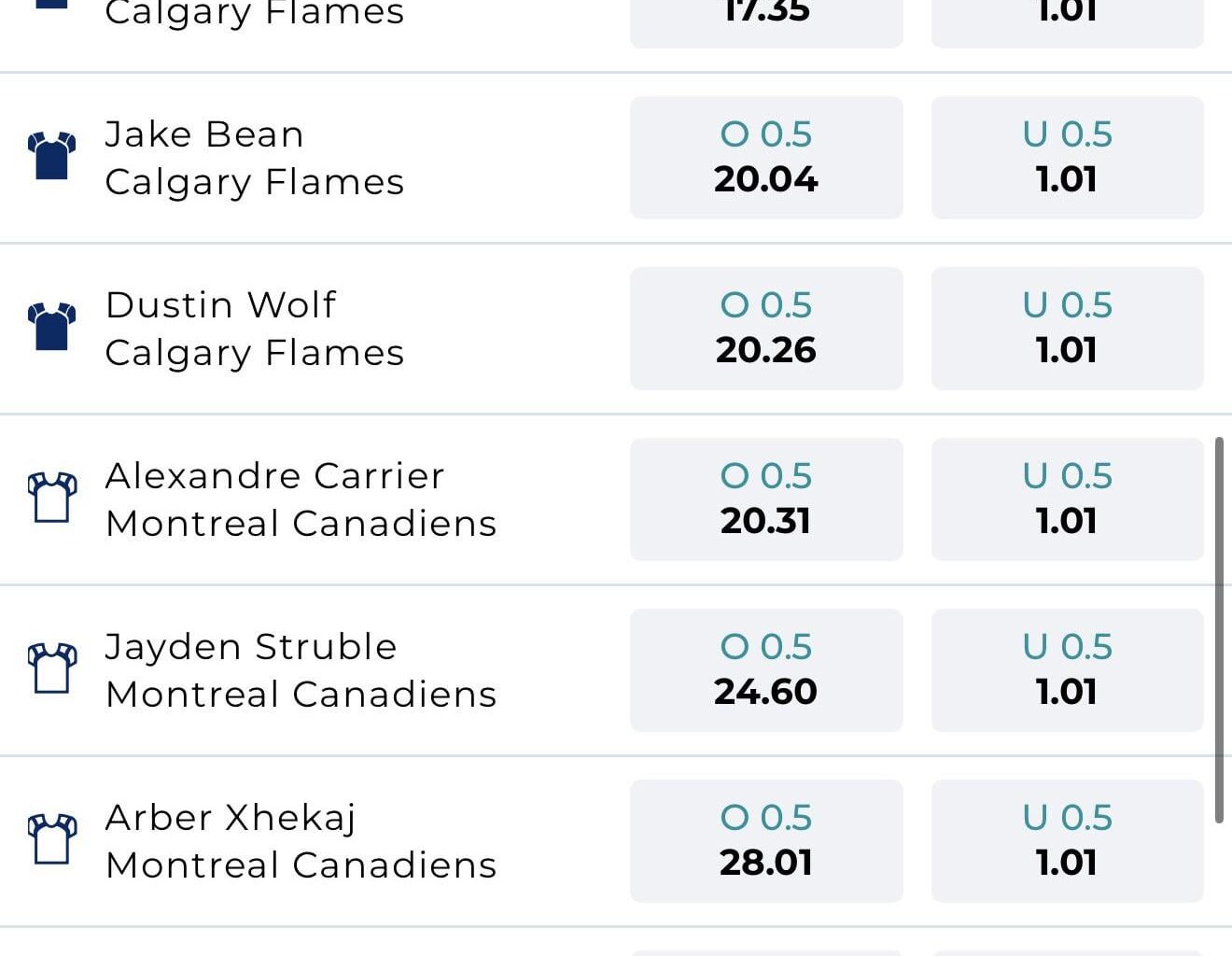Screen dimensions: 1232x956
Task: Select the Over 0.5 odds at 17.35 in the top row
Action: pyautogui.click(x=765, y=11)
